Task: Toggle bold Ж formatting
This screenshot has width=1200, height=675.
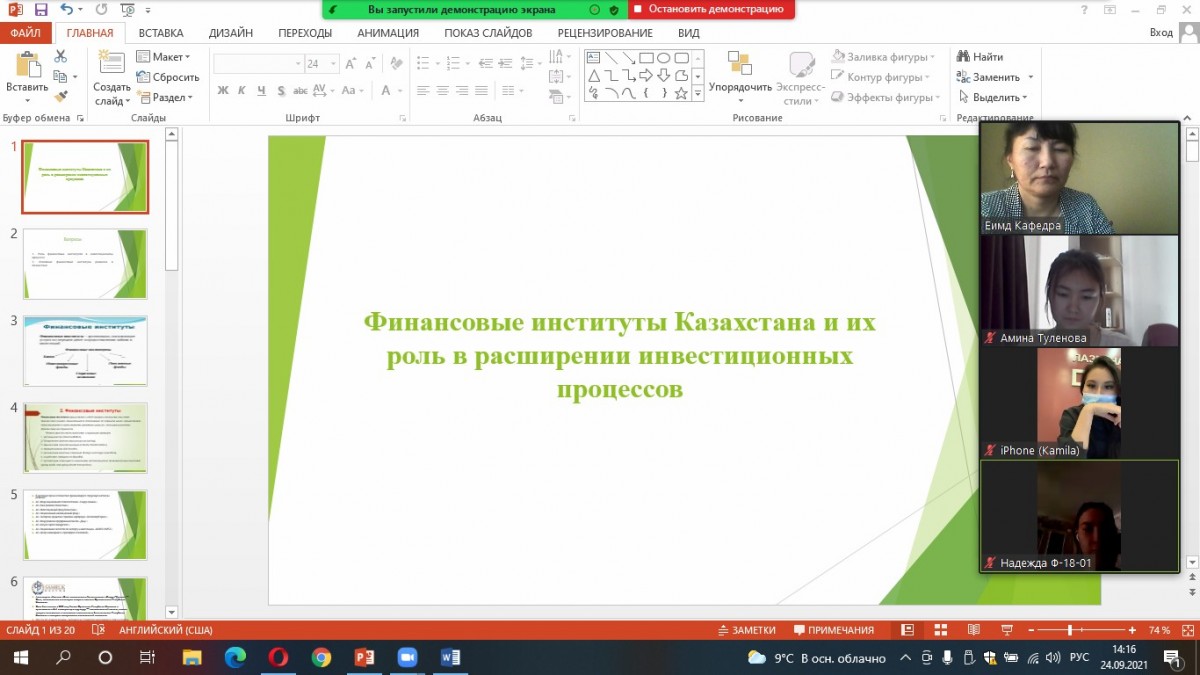Action: (223, 90)
